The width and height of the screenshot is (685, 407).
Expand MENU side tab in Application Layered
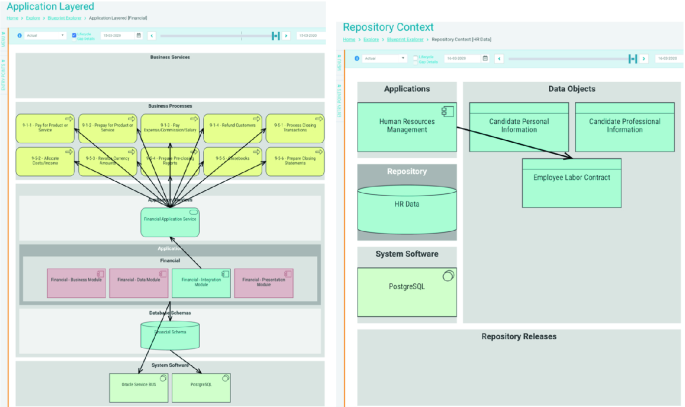[x=3, y=39]
